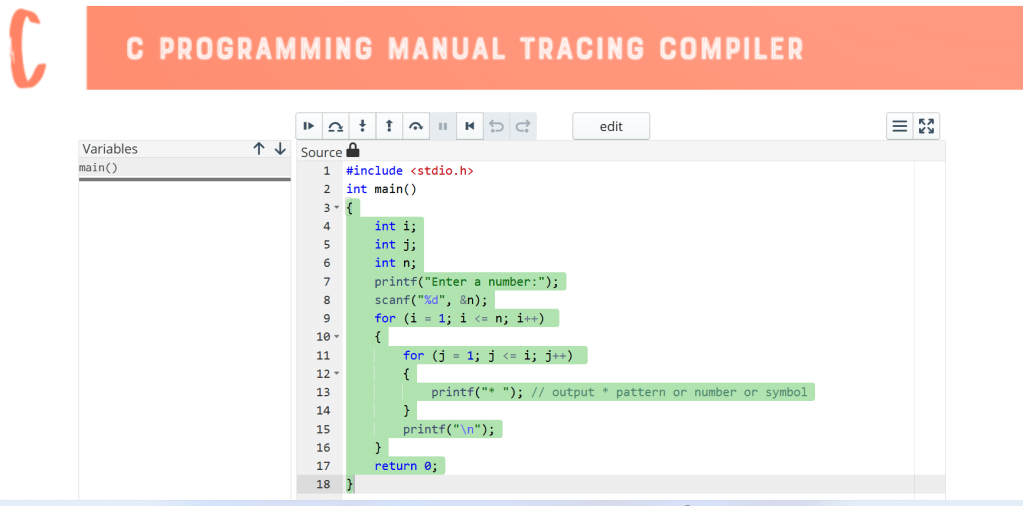This screenshot has width=1023, height=506.
Task: Click the step out up-arrow icon
Action: [389, 126]
